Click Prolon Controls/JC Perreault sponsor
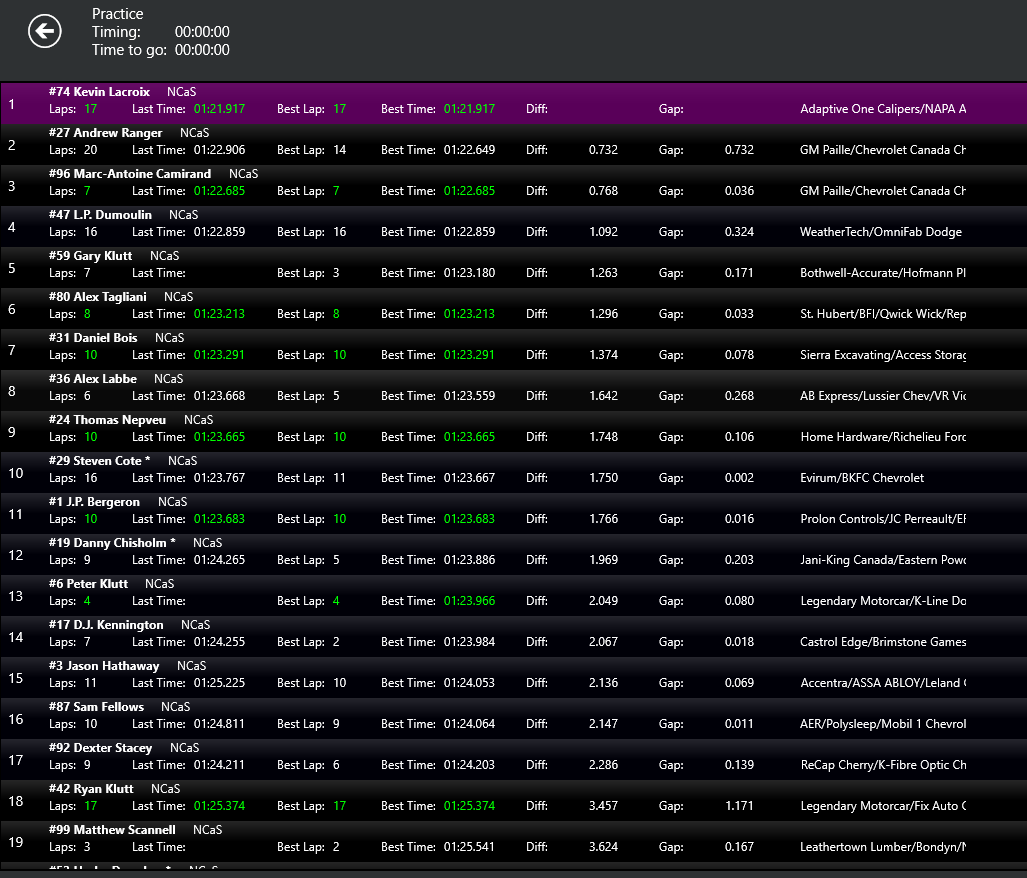 point(883,519)
